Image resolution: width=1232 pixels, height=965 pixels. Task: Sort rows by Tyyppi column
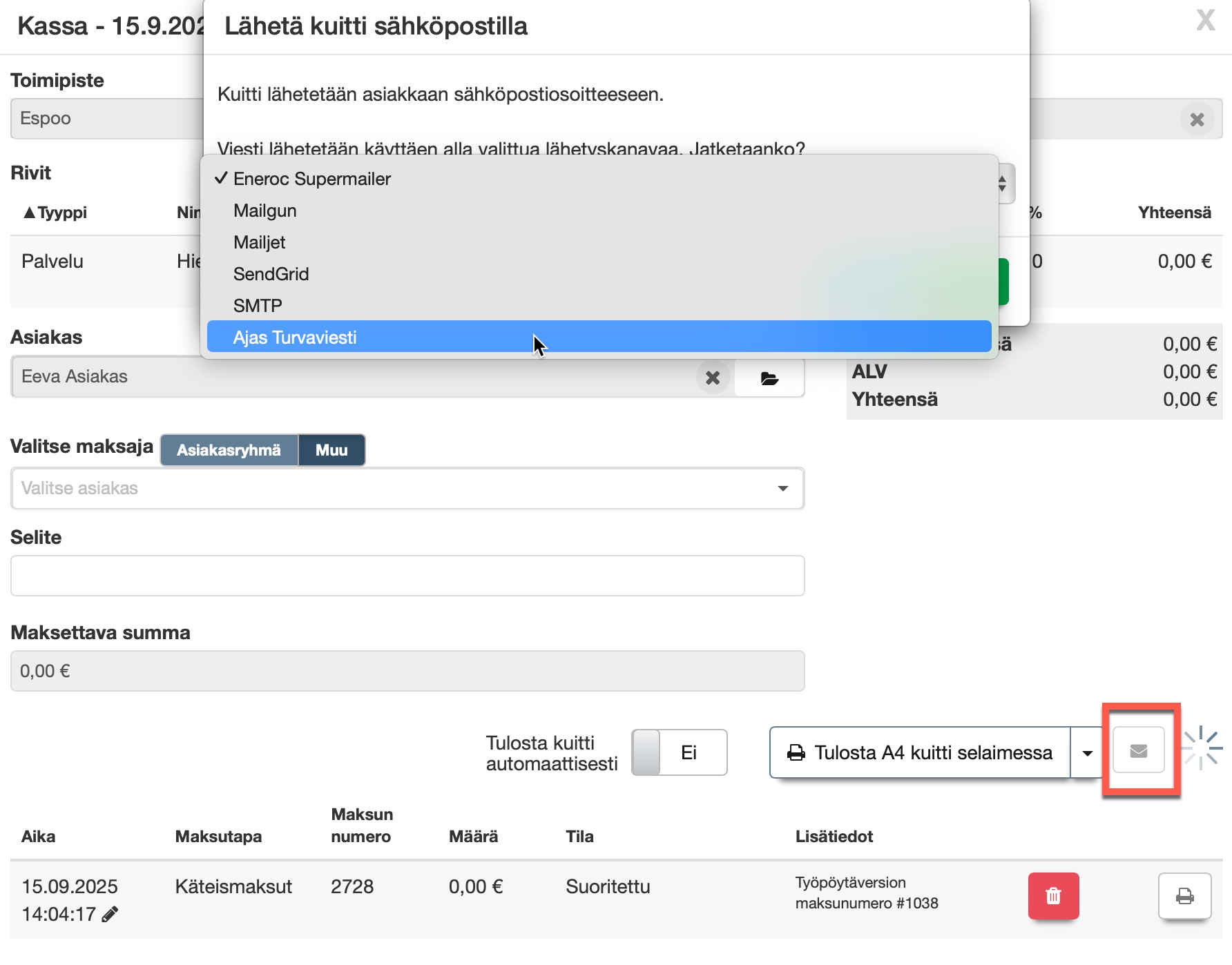56,213
